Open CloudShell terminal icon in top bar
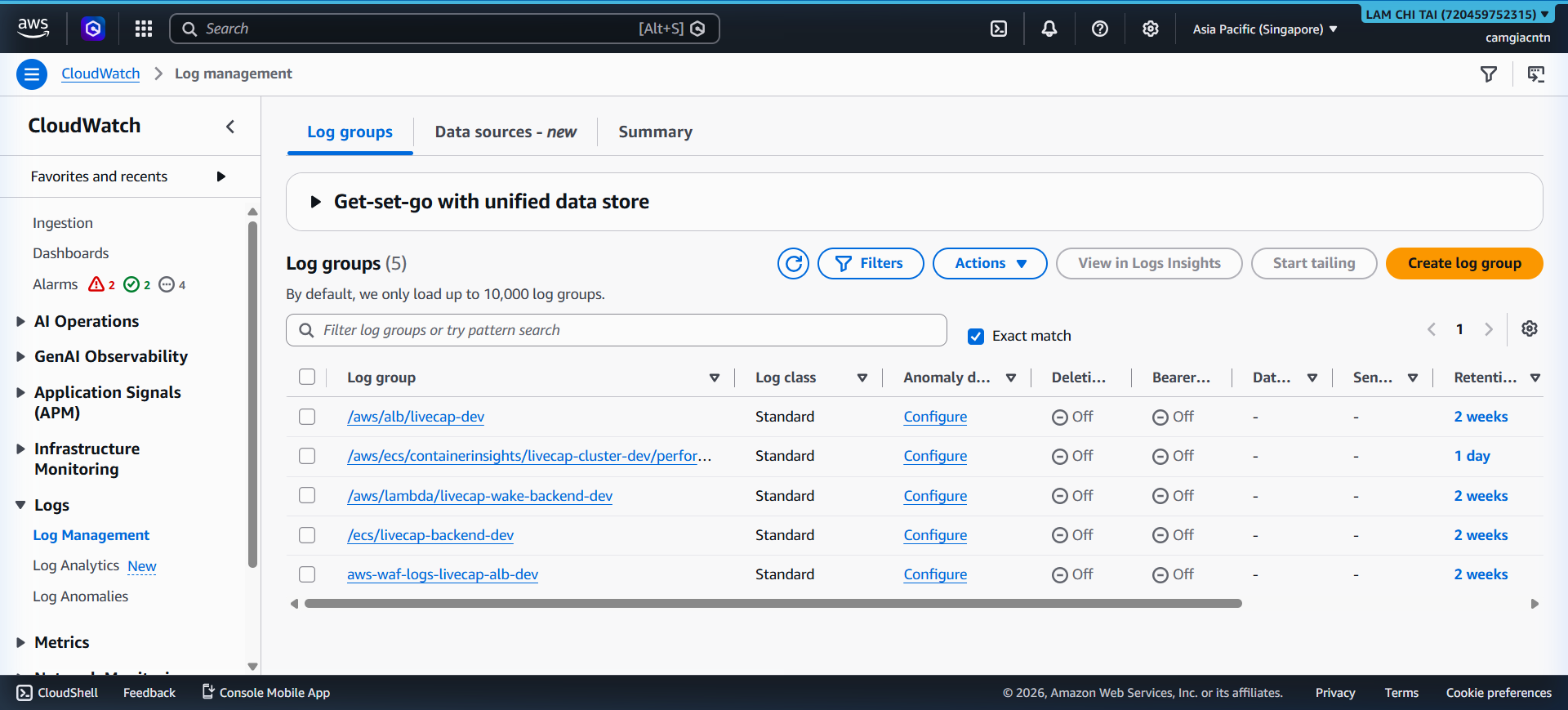This screenshot has height=710, width=1568. [x=998, y=29]
